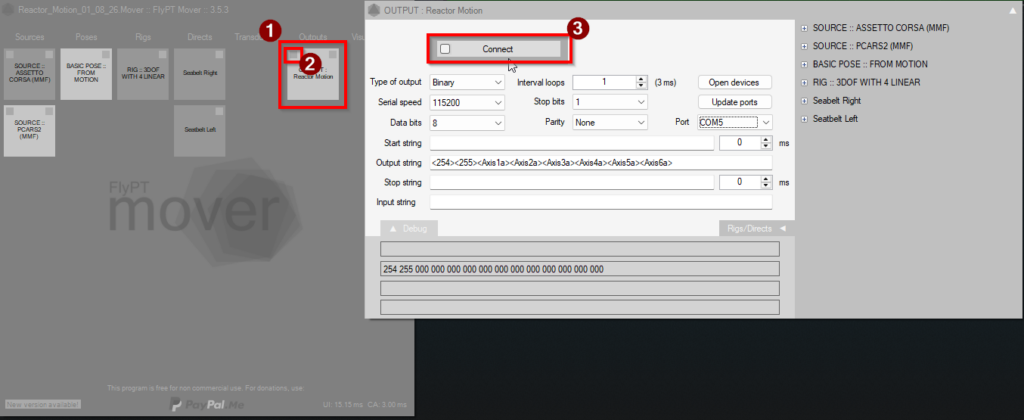The image size is (1024, 420).
Task: Open the Sources tab in Mover
Action: coord(29,37)
